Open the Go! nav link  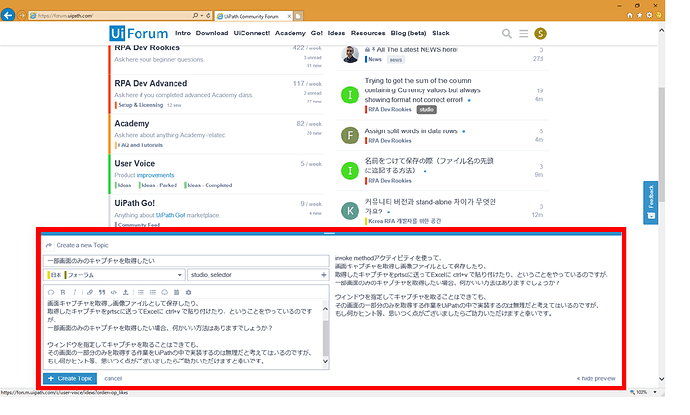316,33
